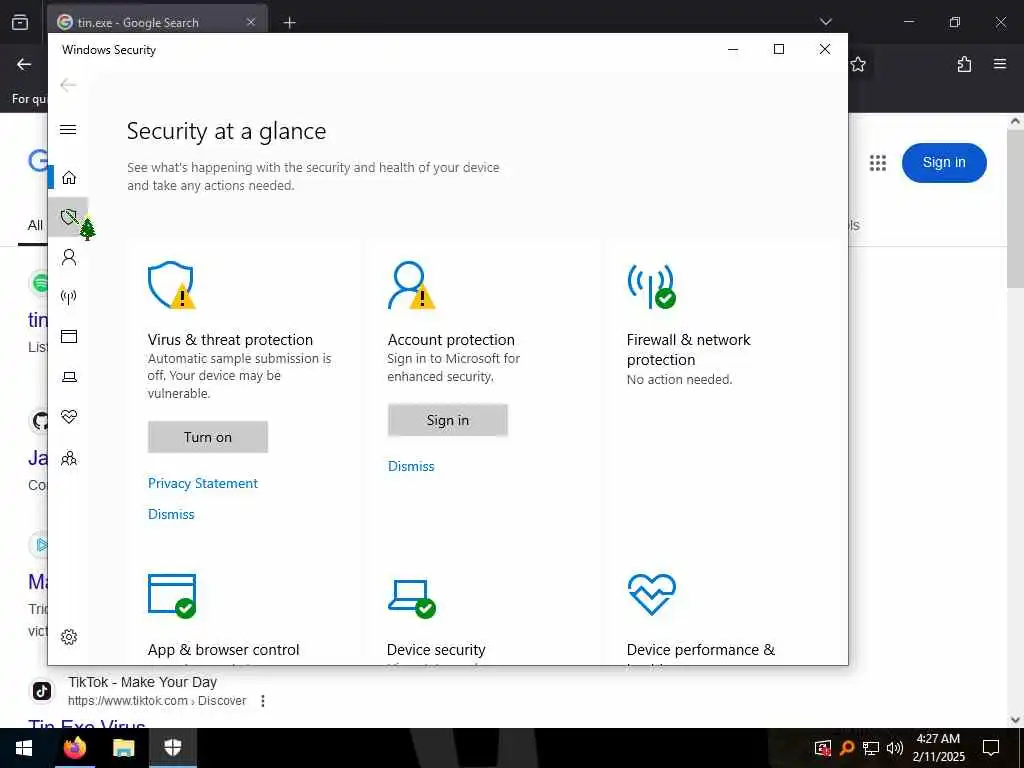1024x768 pixels.
Task: Click the back arrow in Windows Security
Action: tap(68, 85)
